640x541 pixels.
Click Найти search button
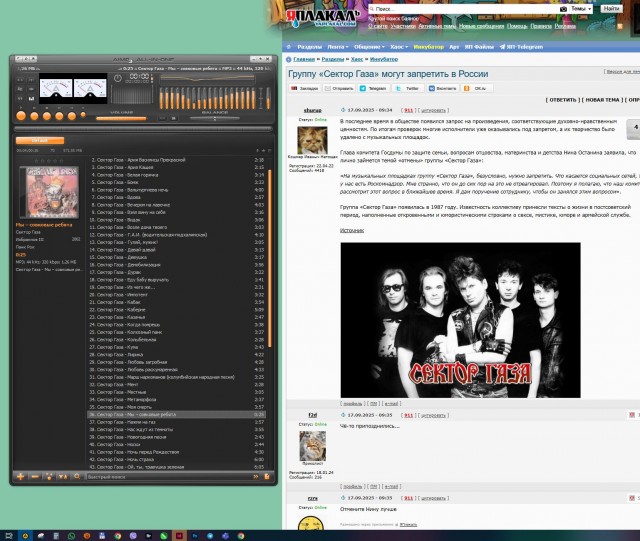click(611, 9)
